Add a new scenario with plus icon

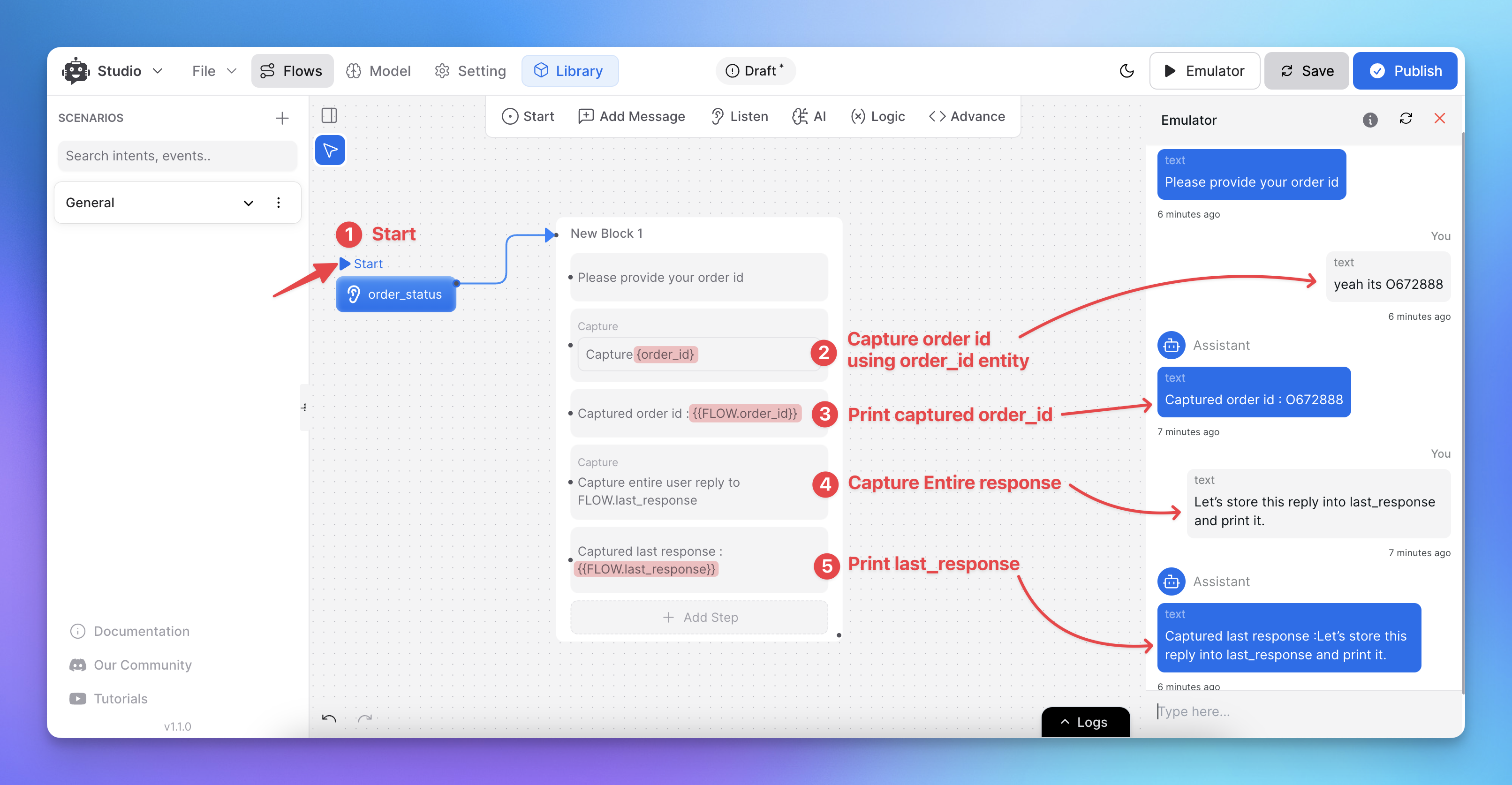coord(282,118)
